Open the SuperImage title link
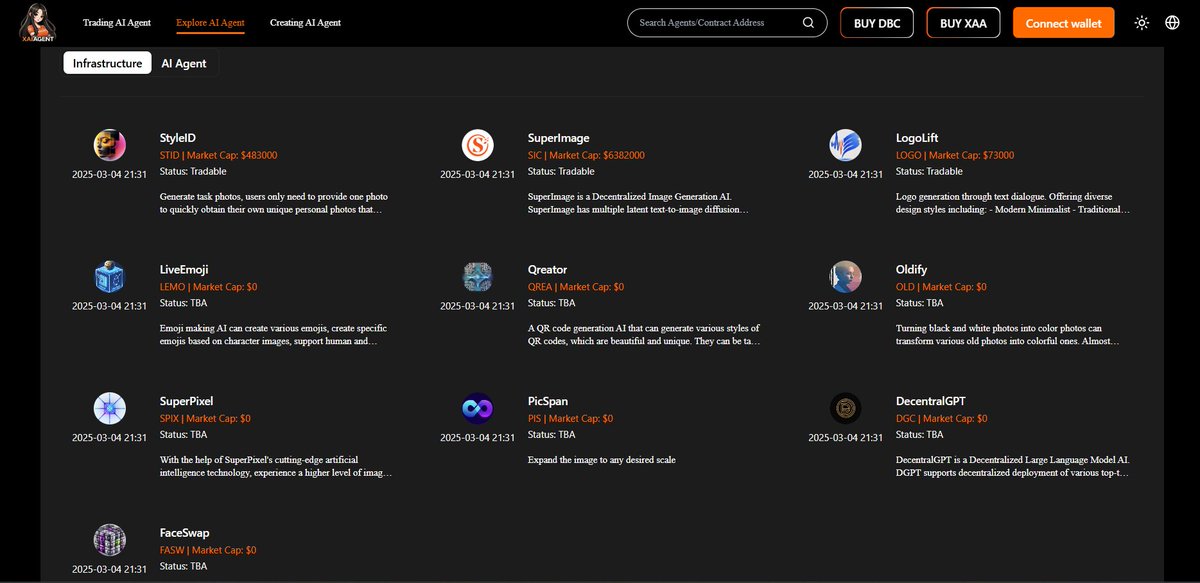Screen dimensions: 1200x583 tap(559, 138)
